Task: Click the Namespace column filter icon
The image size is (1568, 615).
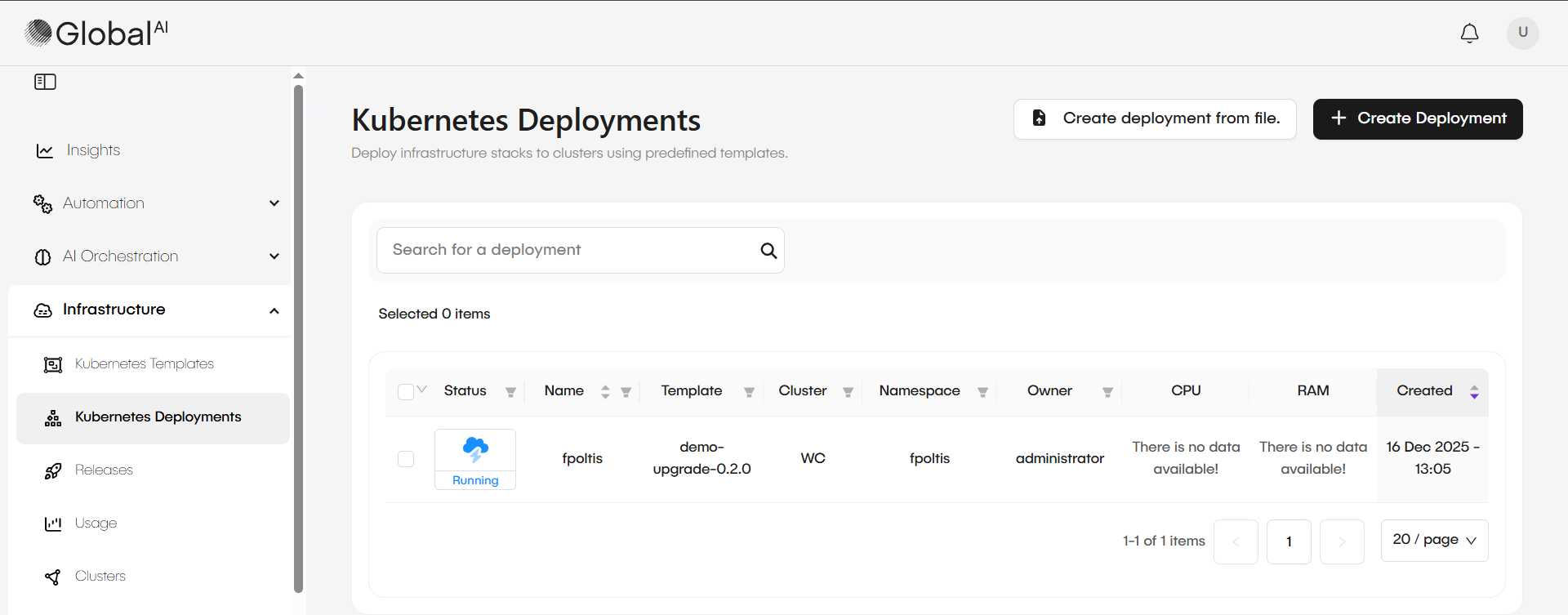Action: 982,392
